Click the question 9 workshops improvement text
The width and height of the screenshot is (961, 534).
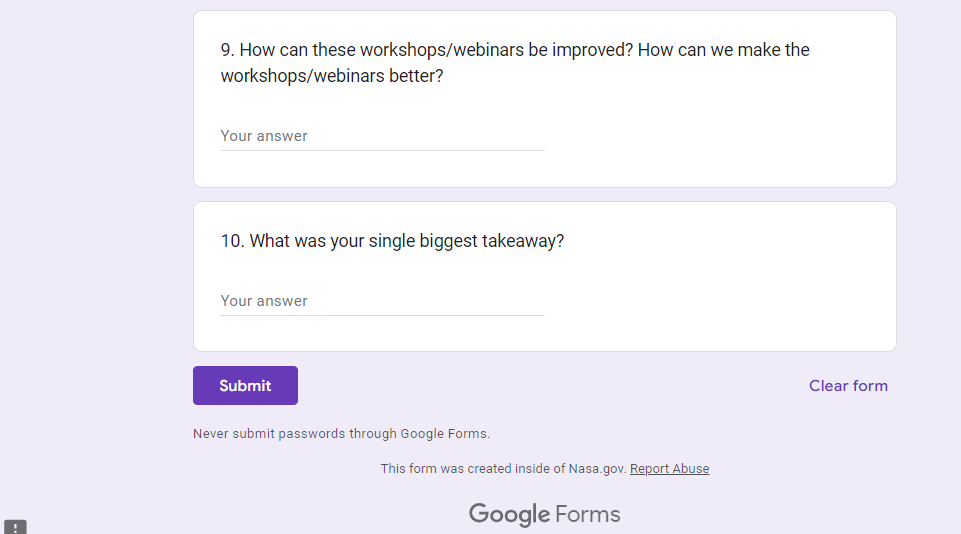click(x=515, y=62)
